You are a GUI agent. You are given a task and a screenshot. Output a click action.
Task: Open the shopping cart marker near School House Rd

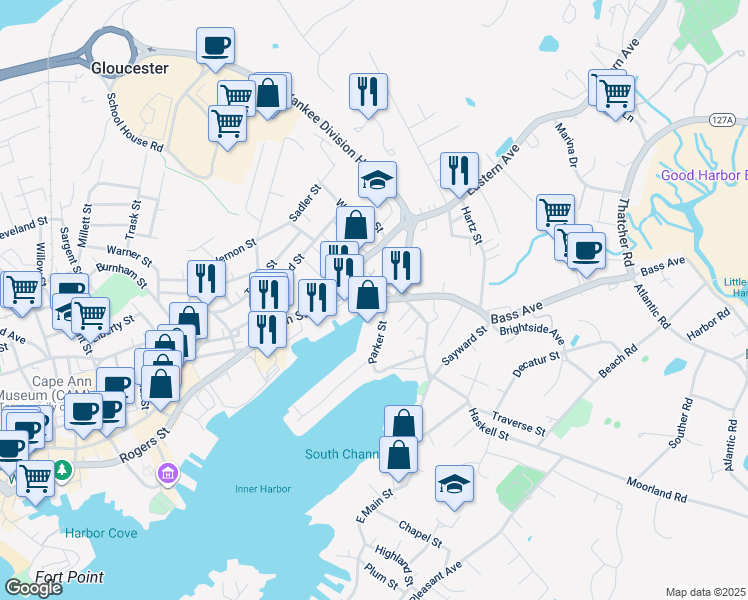(228, 124)
